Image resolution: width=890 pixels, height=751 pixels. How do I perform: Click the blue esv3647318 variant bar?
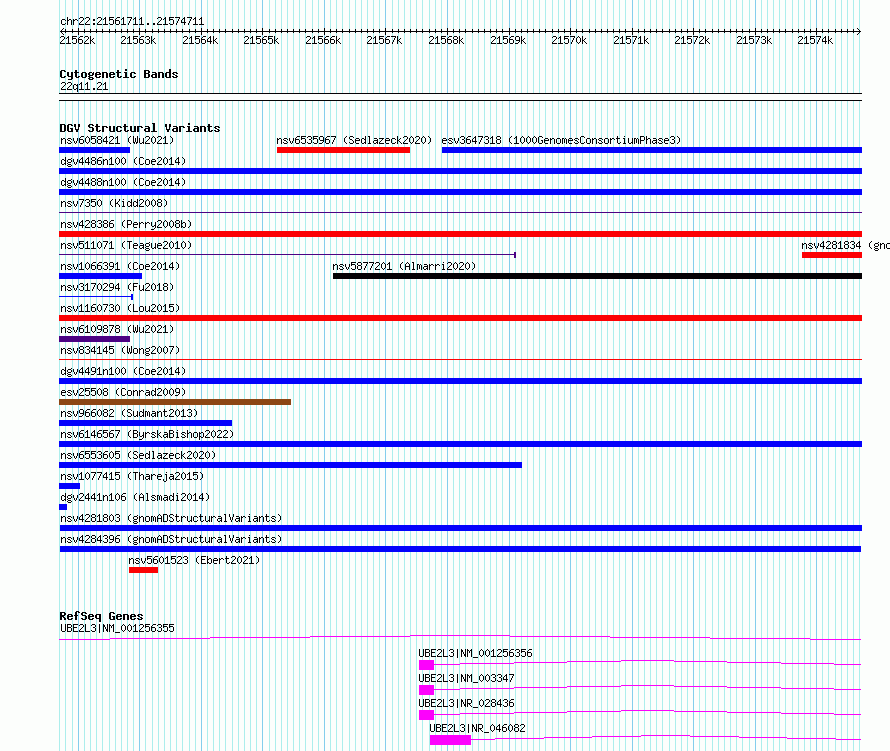click(652, 150)
